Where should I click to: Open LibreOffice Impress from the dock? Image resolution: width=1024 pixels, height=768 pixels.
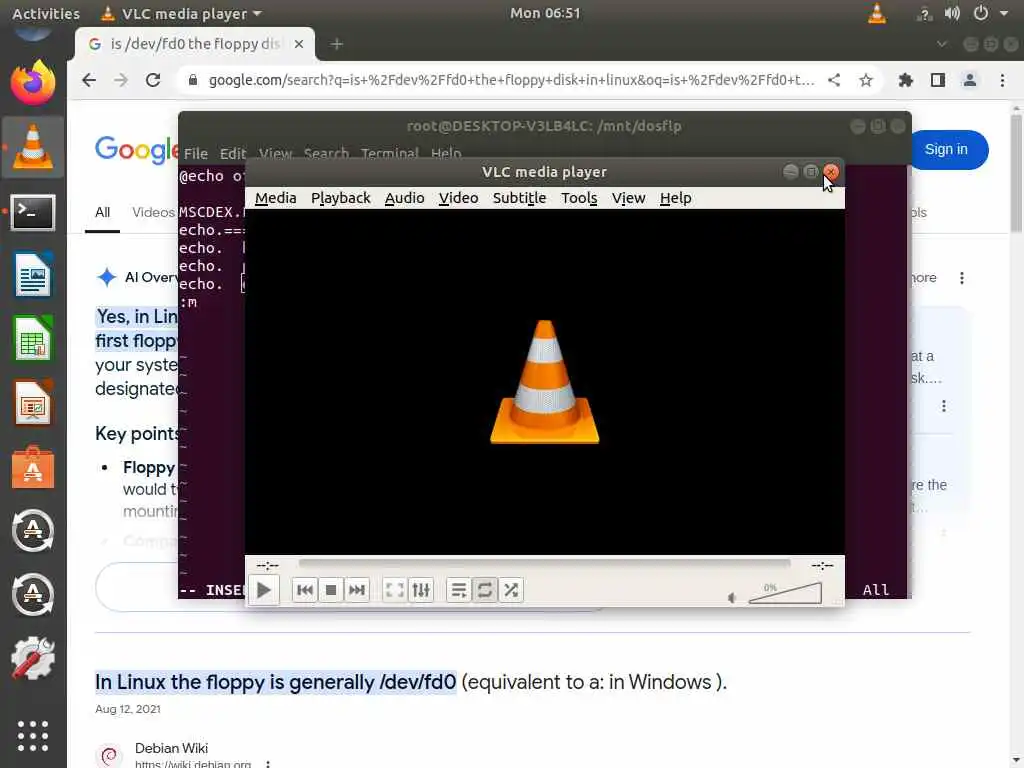click(33, 402)
